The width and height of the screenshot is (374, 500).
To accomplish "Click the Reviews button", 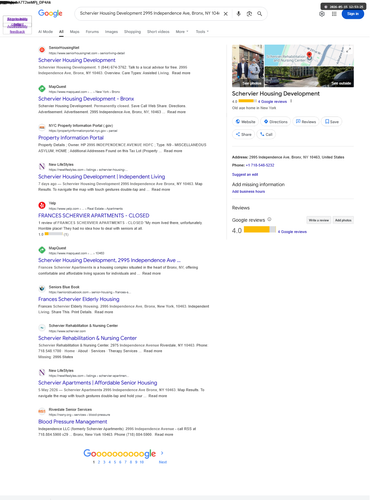I will (306, 122).
